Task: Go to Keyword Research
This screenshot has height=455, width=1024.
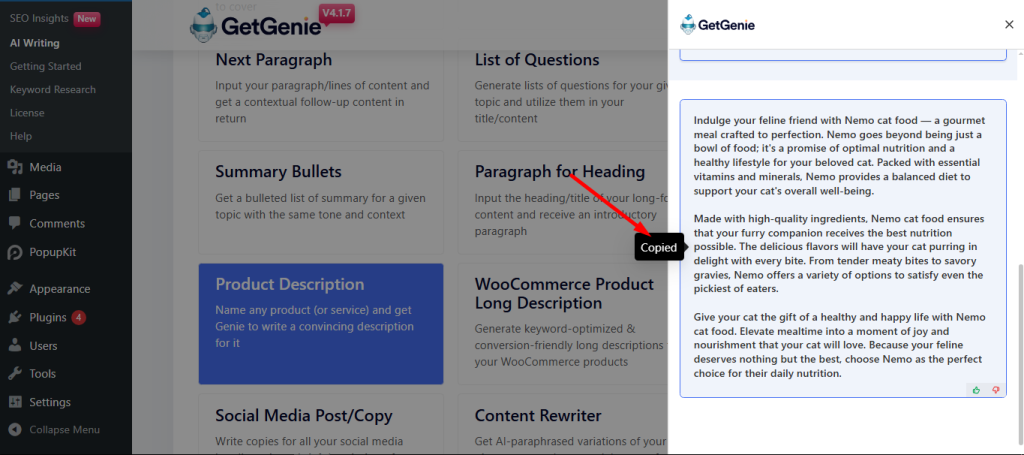Action: point(53,89)
